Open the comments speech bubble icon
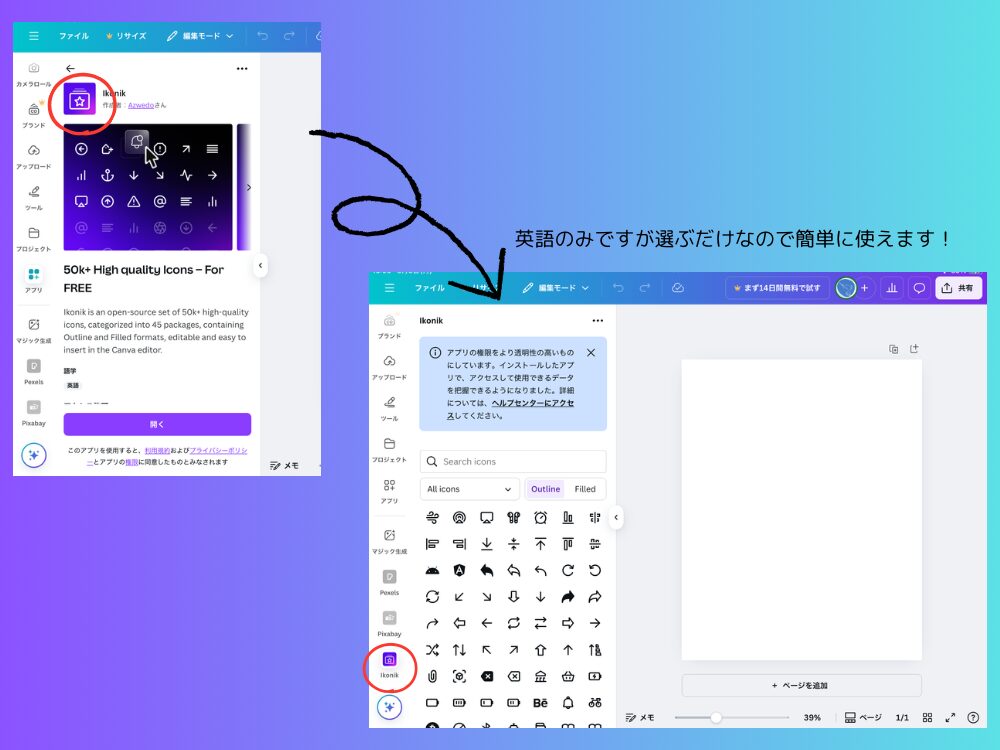The height and width of the screenshot is (750, 1000). pos(919,288)
